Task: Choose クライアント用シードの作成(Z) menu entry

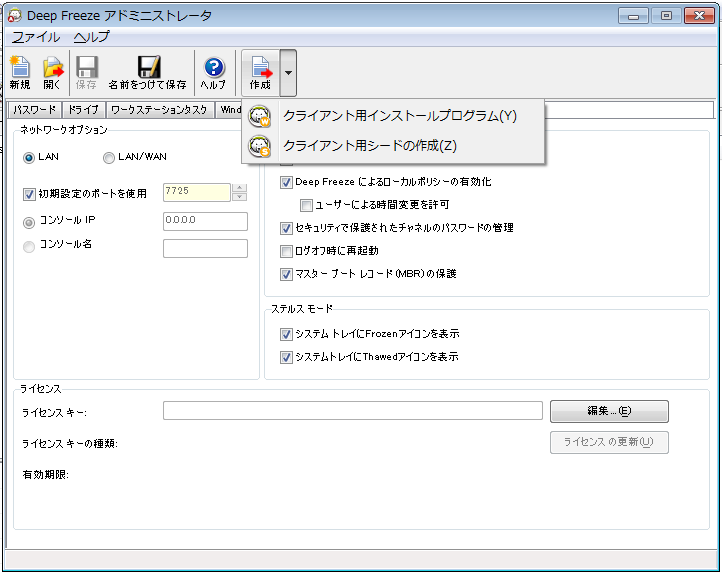Action: pos(393,146)
